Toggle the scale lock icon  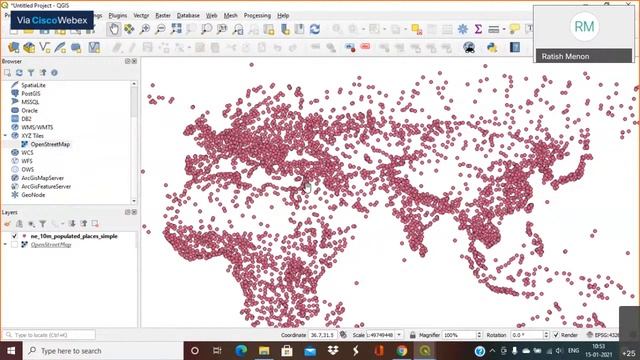click(x=412, y=335)
